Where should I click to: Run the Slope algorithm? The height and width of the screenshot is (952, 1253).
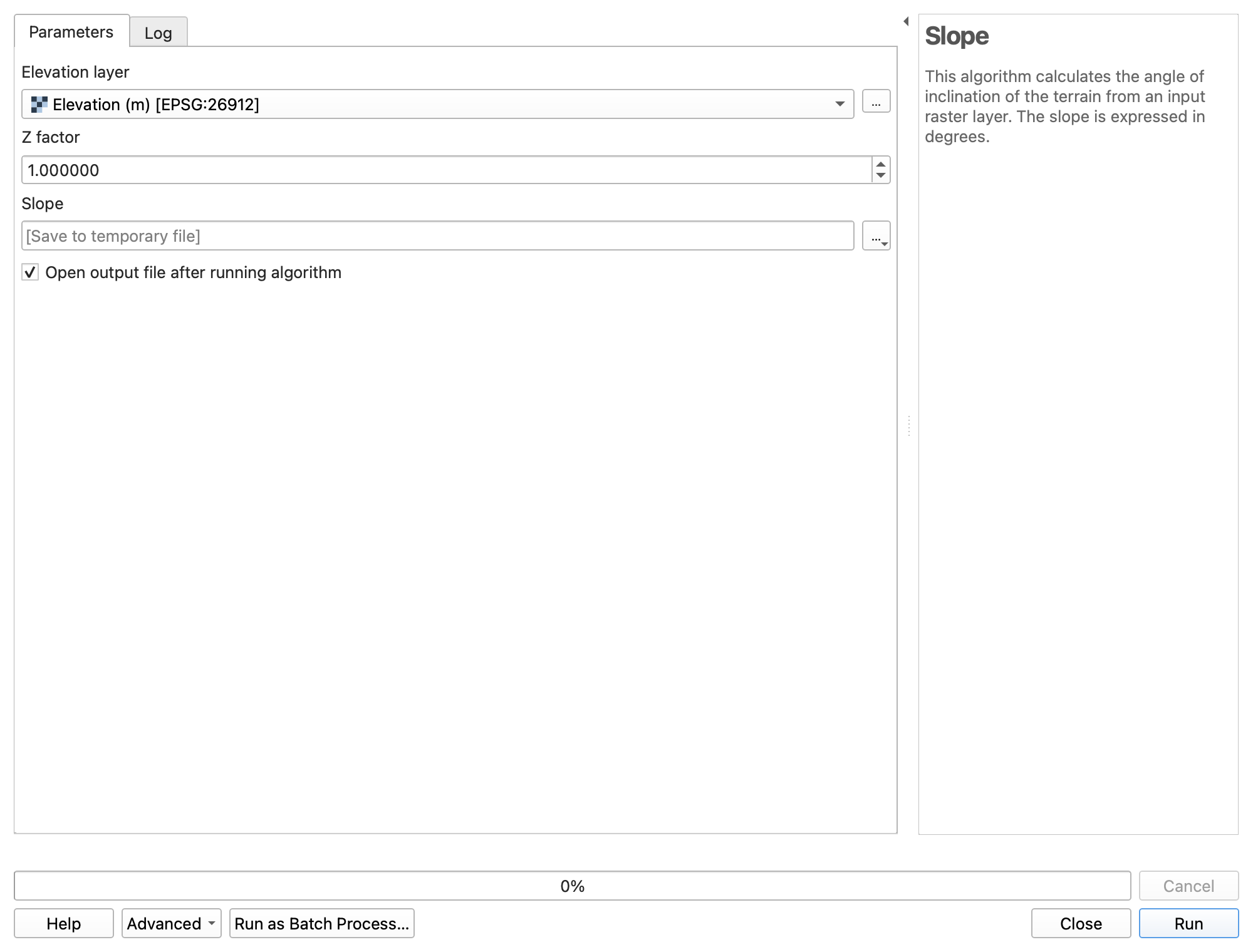1188,923
